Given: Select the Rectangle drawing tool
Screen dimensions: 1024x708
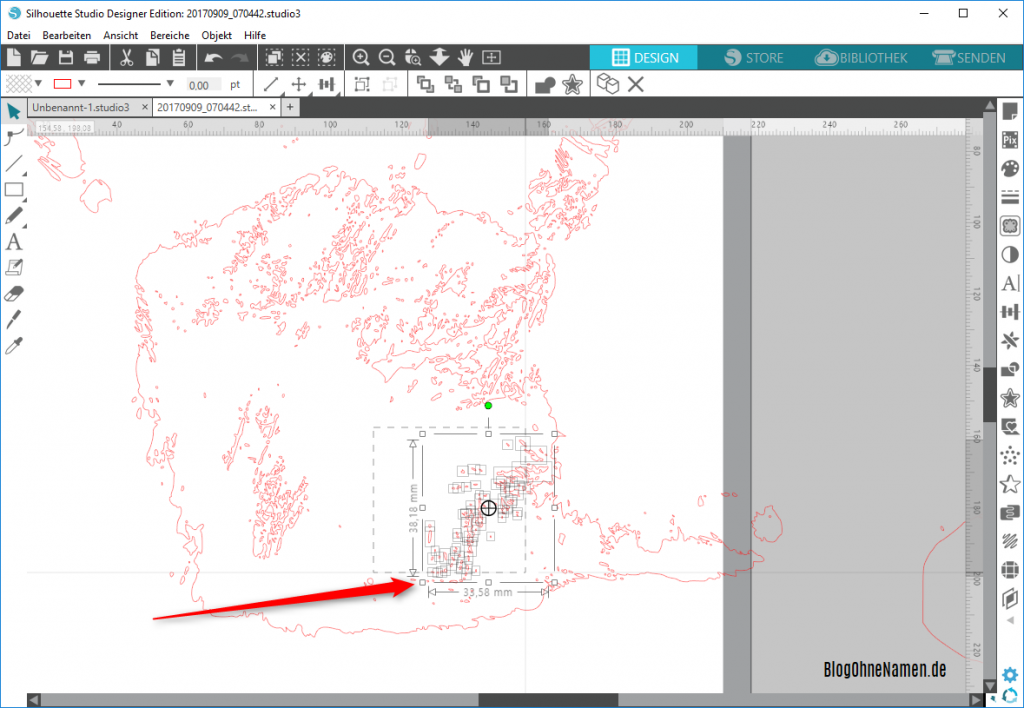Looking at the screenshot, I should point(14,190).
